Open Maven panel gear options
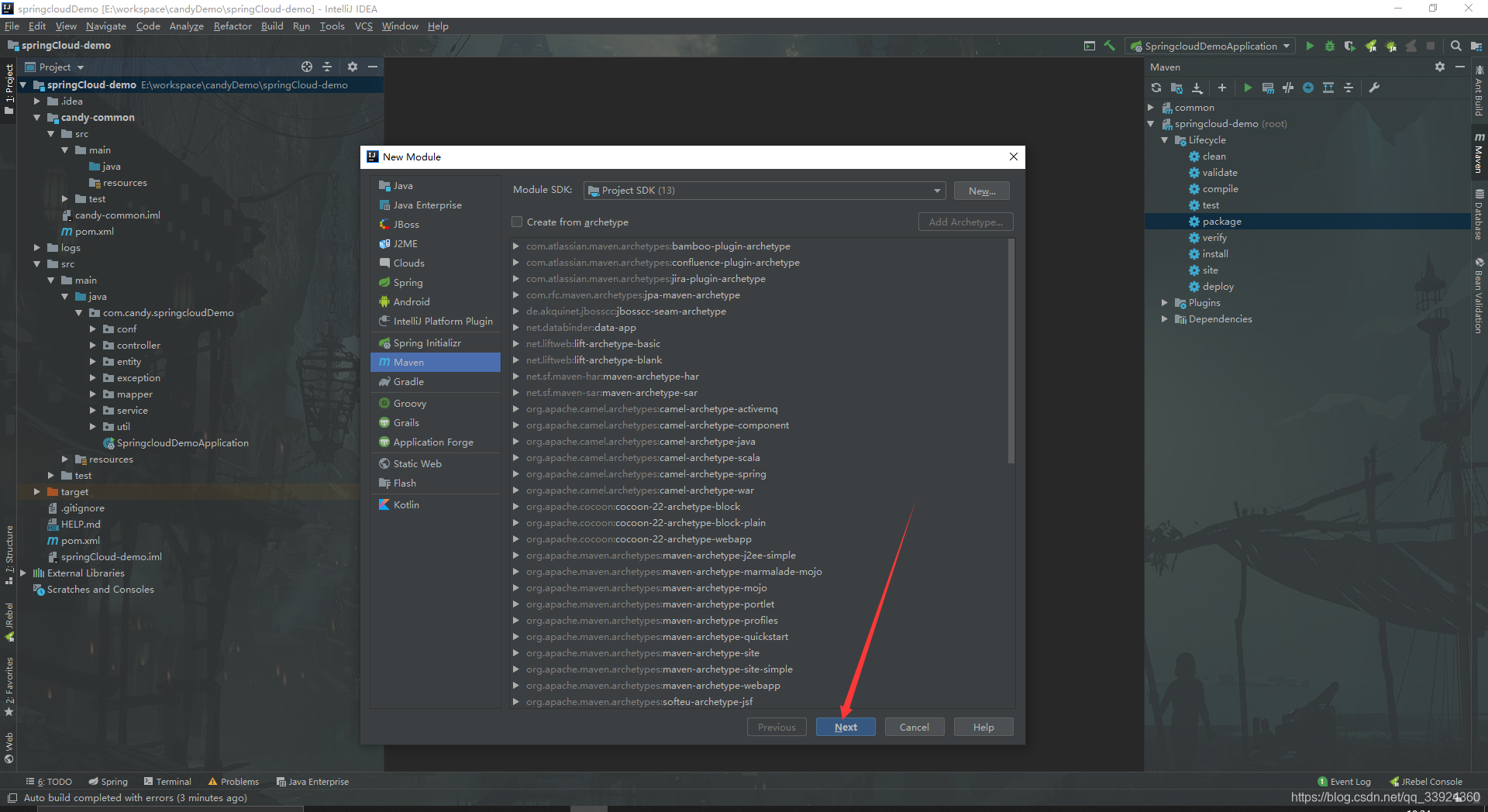The height and width of the screenshot is (812, 1488). tap(1440, 67)
